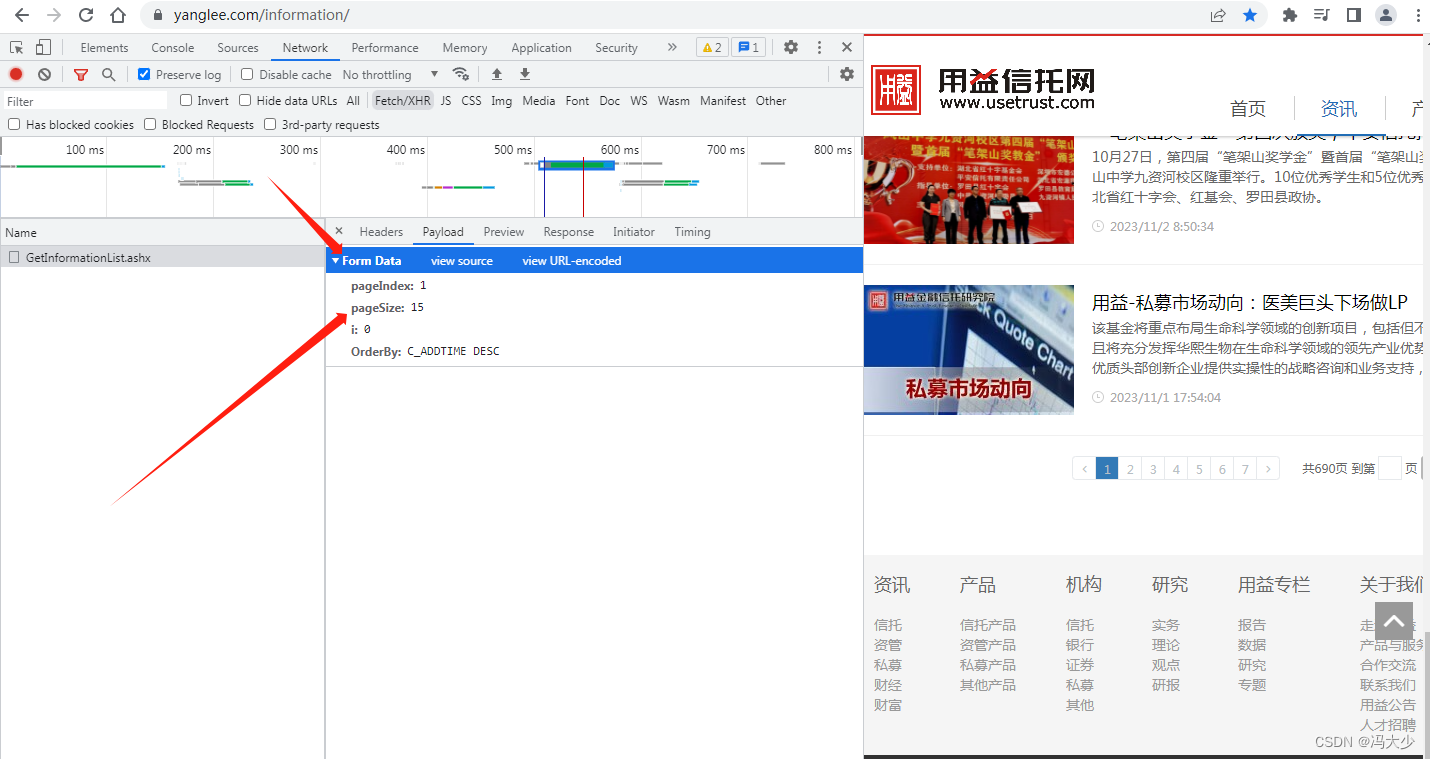Open the Preview tab of request
The width and height of the screenshot is (1430, 759).
pyautogui.click(x=504, y=231)
